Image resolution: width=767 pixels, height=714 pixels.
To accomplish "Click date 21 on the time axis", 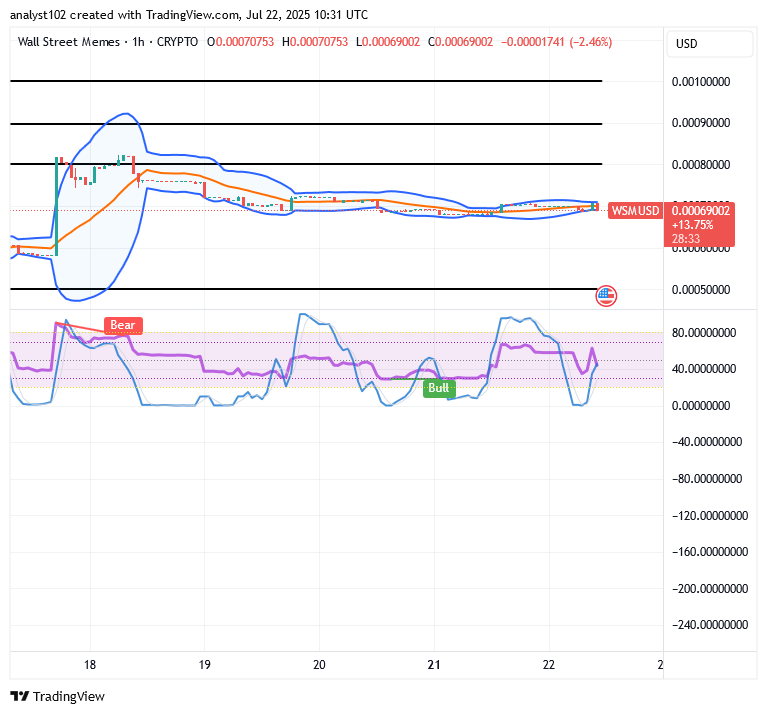I will 434,665.
